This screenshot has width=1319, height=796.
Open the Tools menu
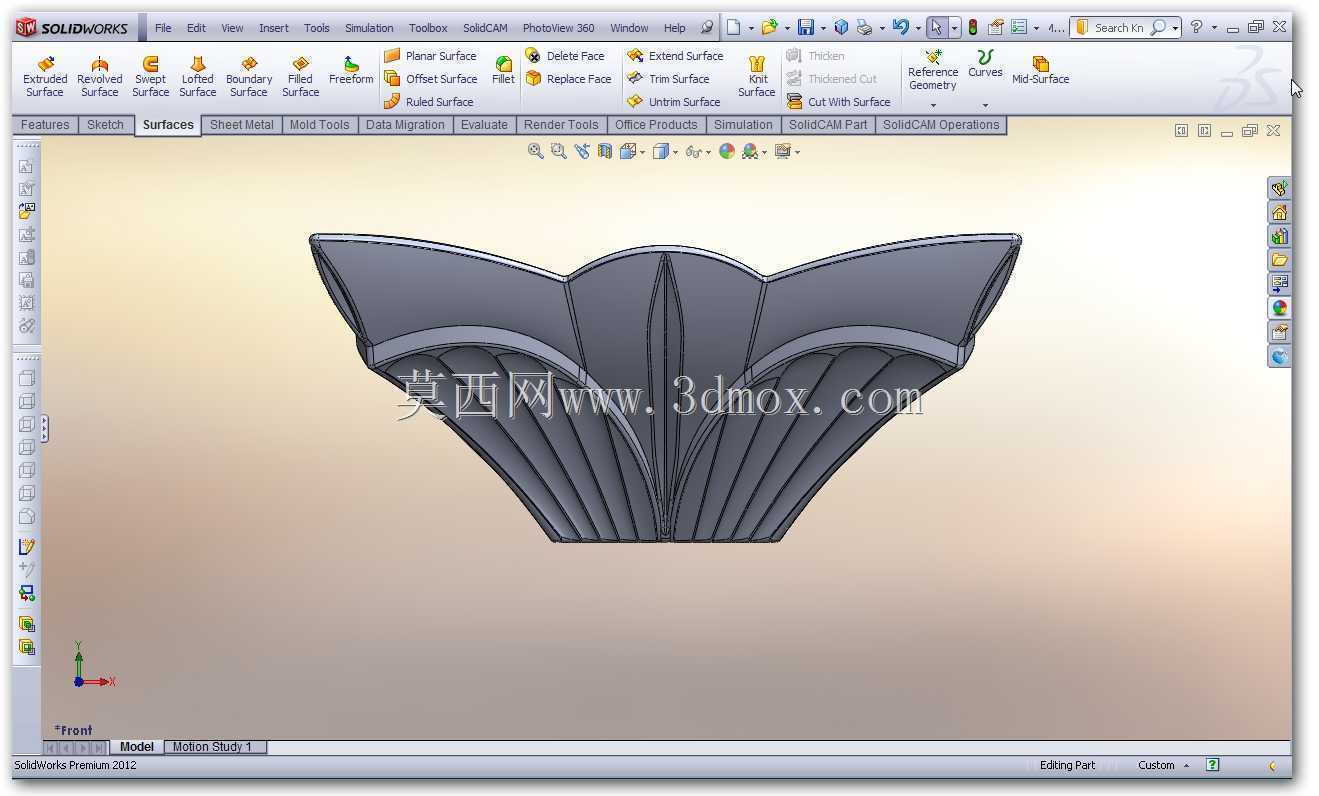[x=317, y=28]
